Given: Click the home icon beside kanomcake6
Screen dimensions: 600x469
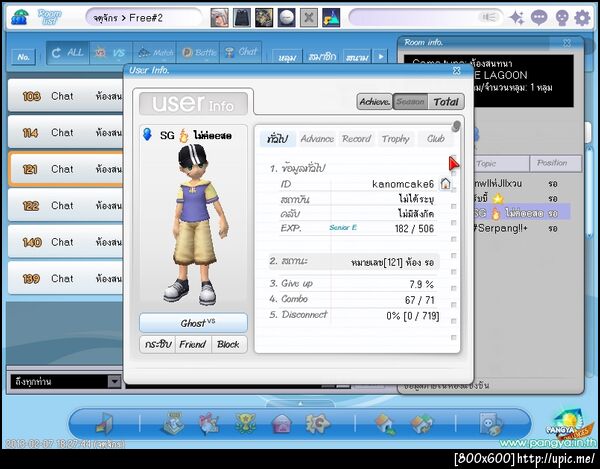Looking at the screenshot, I should click(445, 184).
